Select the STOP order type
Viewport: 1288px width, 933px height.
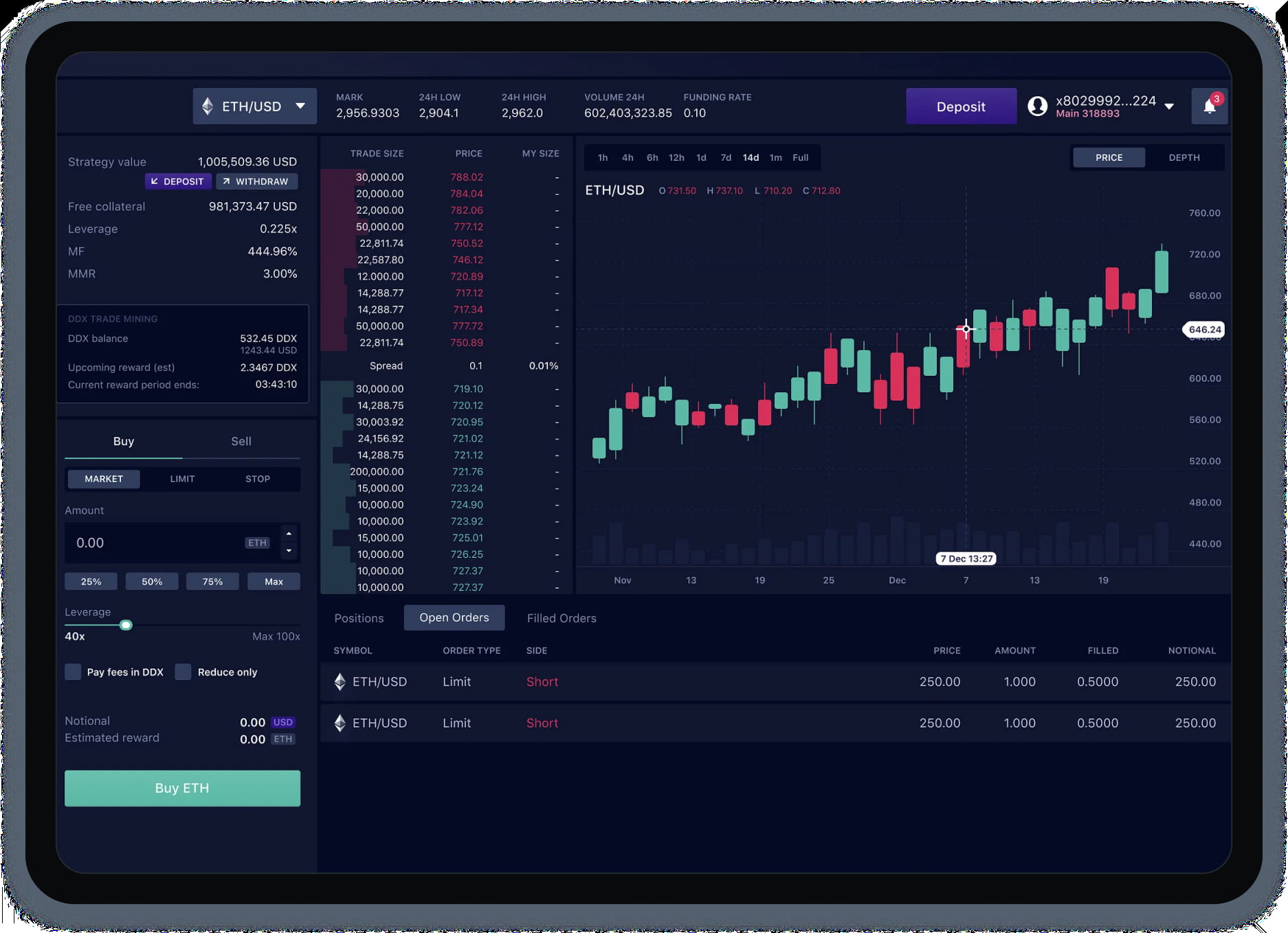tap(258, 479)
